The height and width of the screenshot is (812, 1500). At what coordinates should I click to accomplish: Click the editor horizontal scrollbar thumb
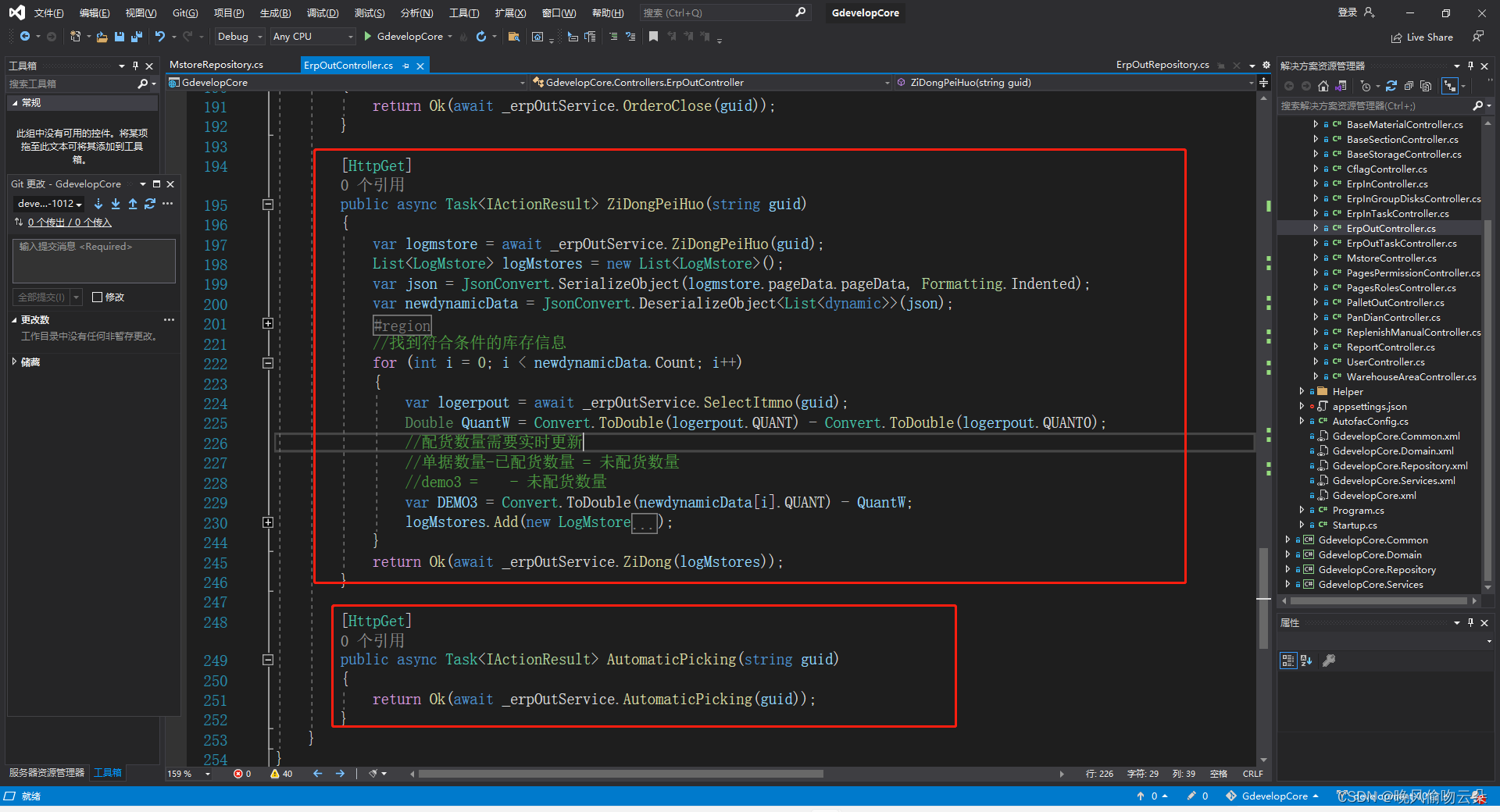pyautogui.click(x=621, y=774)
